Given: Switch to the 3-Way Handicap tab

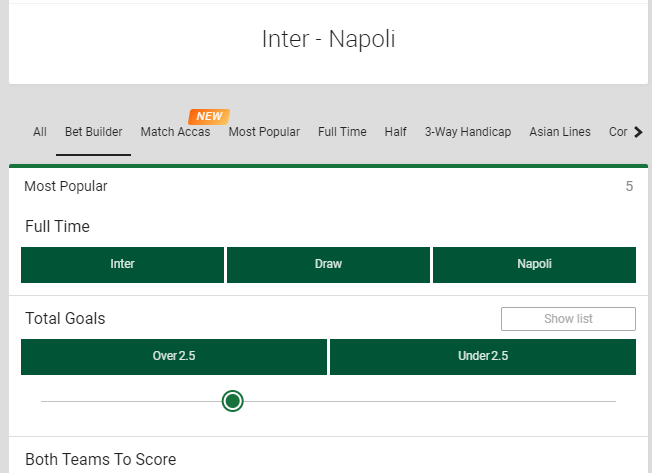Looking at the screenshot, I should [x=468, y=132].
